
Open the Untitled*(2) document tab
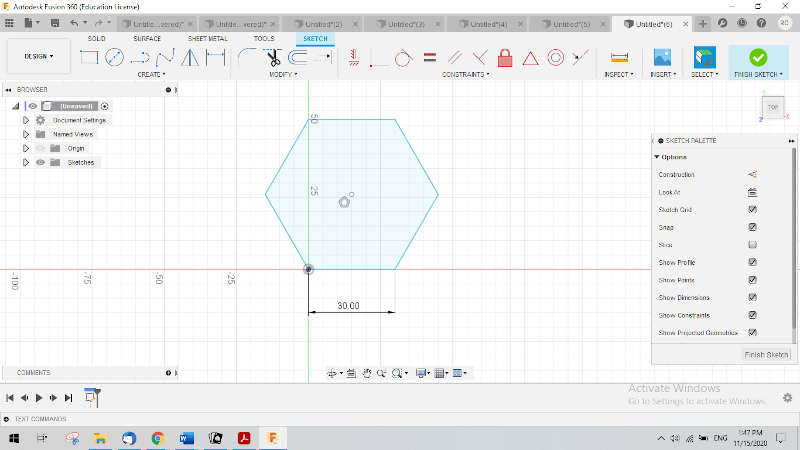click(x=323, y=24)
